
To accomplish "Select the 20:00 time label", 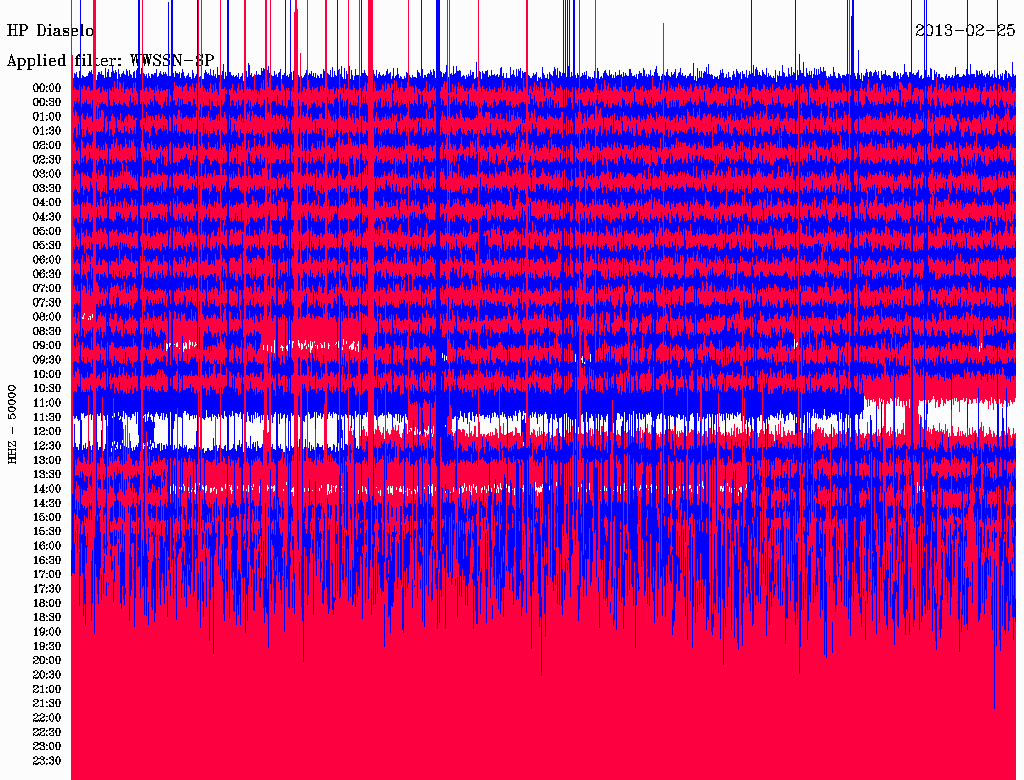I will coord(47,661).
